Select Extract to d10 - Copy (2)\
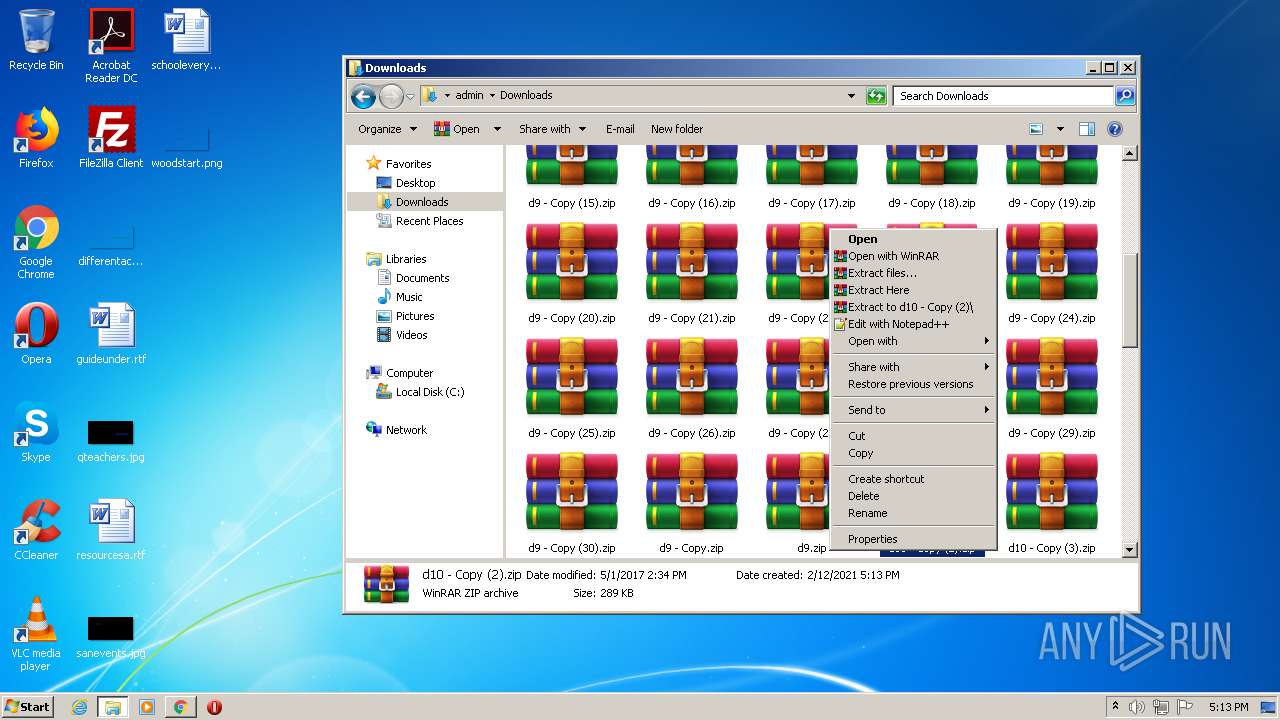The image size is (1280, 720). pos(914,307)
